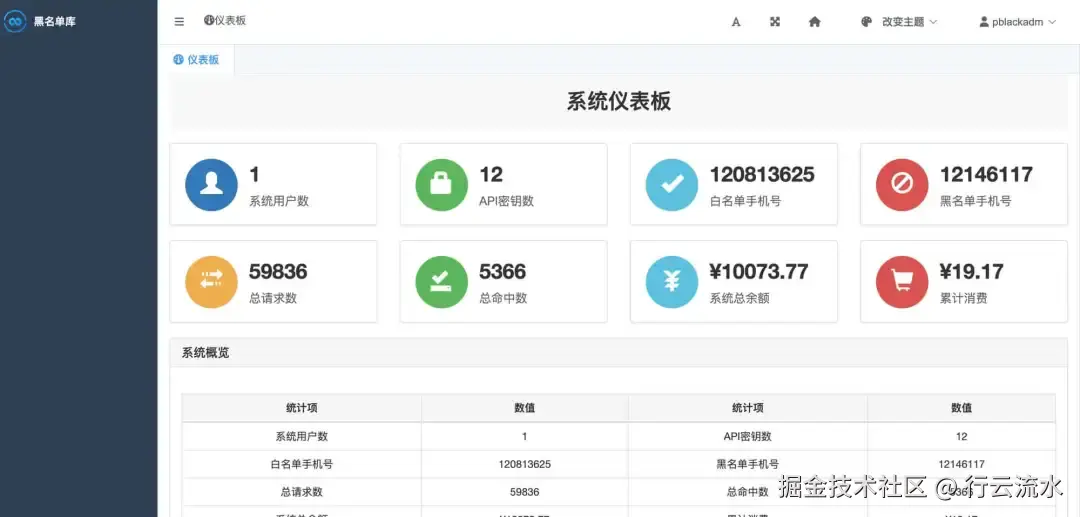Click the first 数值 table column header

coord(524,408)
